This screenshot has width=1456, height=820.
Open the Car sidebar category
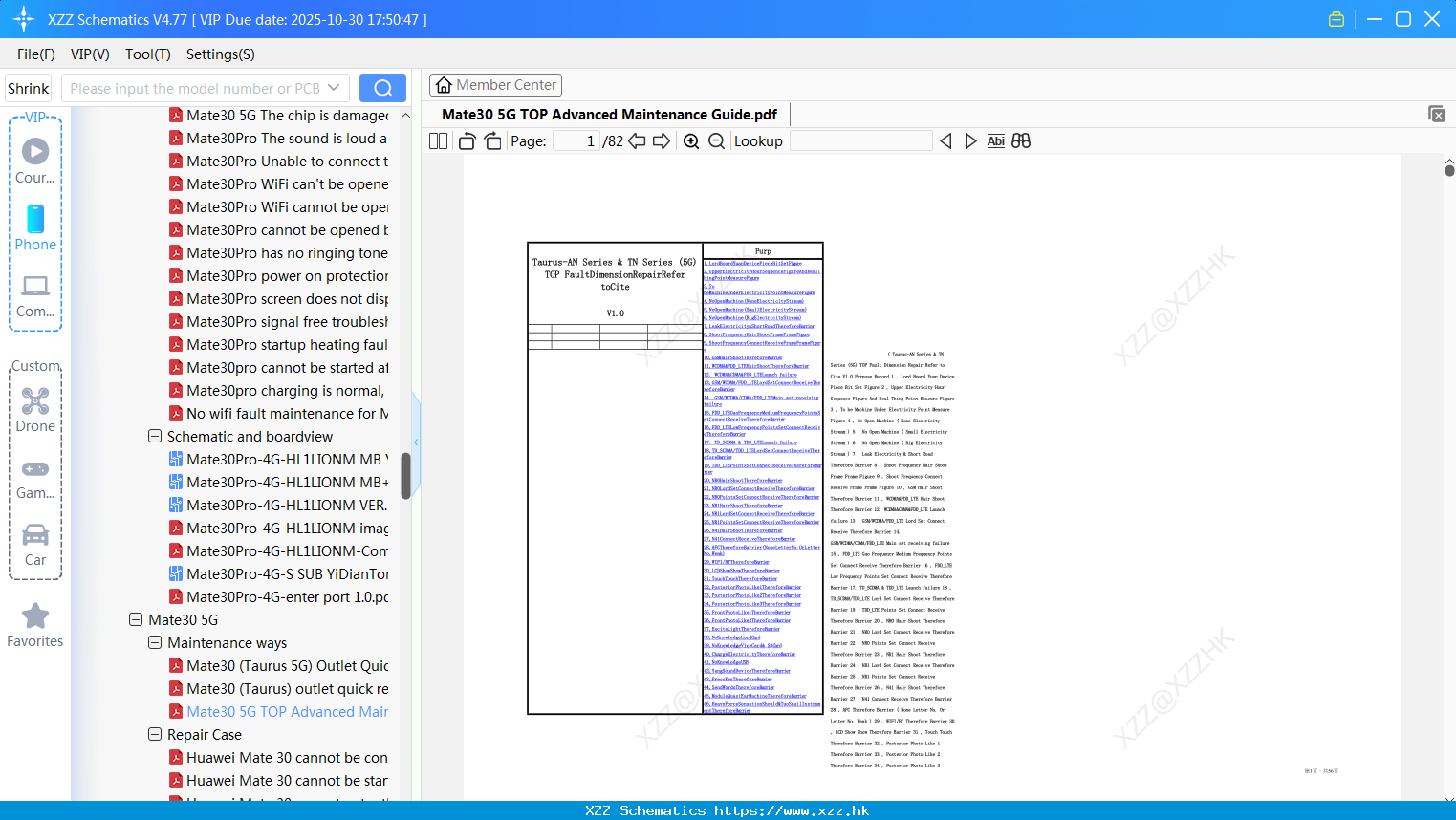click(x=35, y=544)
